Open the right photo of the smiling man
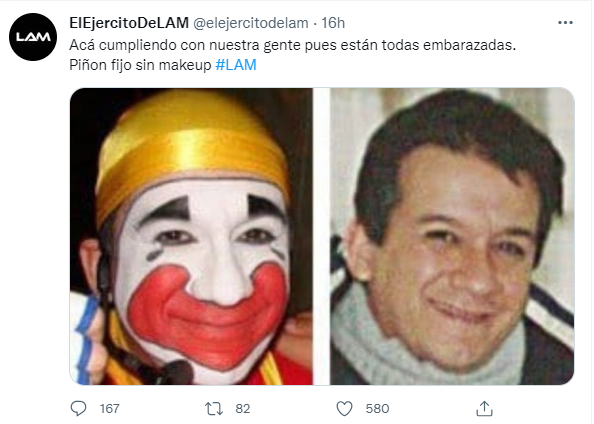The width and height of the screenshot is (594, 424). point(452,236)
